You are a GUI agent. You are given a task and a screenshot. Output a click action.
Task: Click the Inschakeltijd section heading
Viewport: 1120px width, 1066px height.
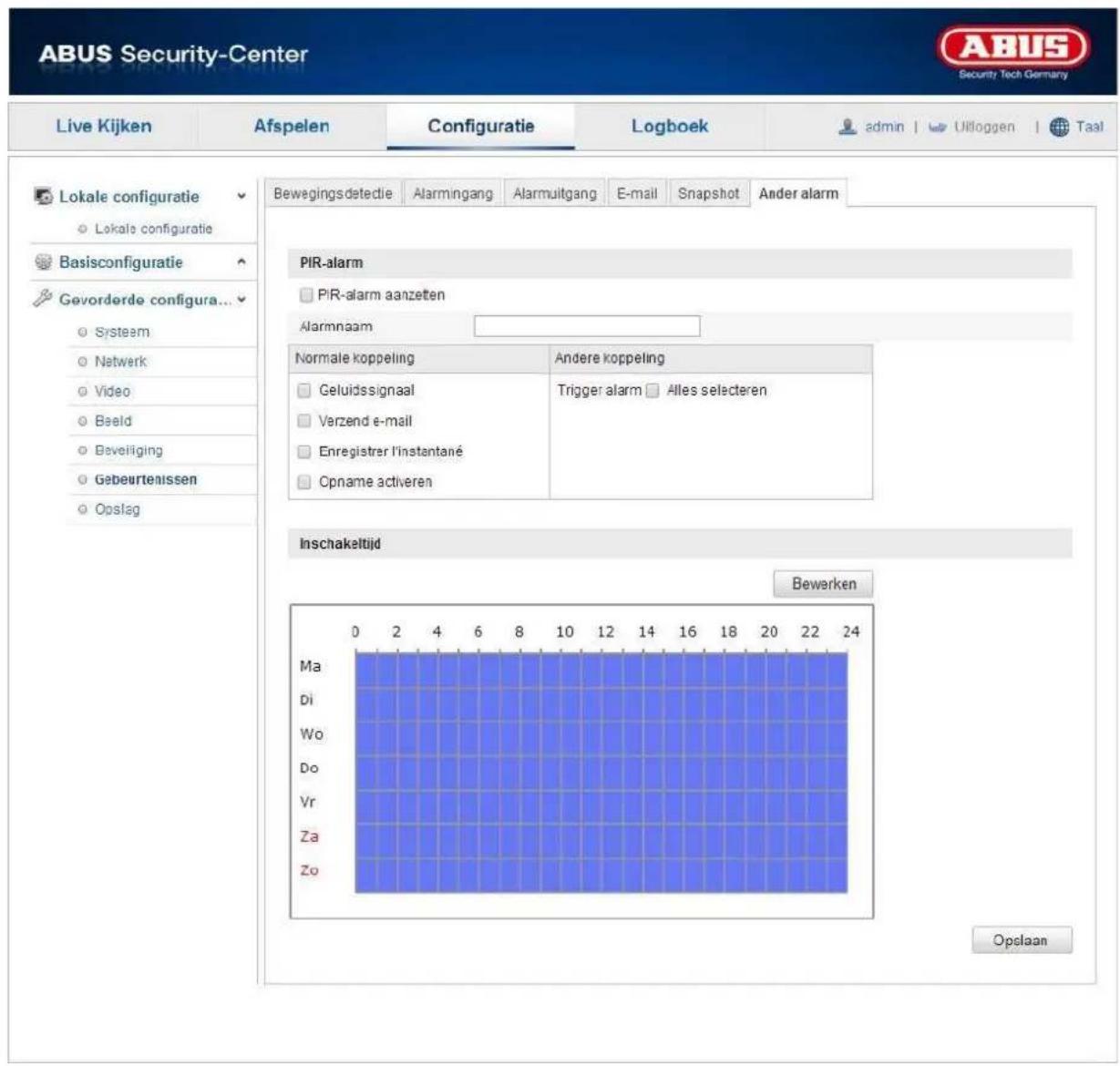coord(340,544)
